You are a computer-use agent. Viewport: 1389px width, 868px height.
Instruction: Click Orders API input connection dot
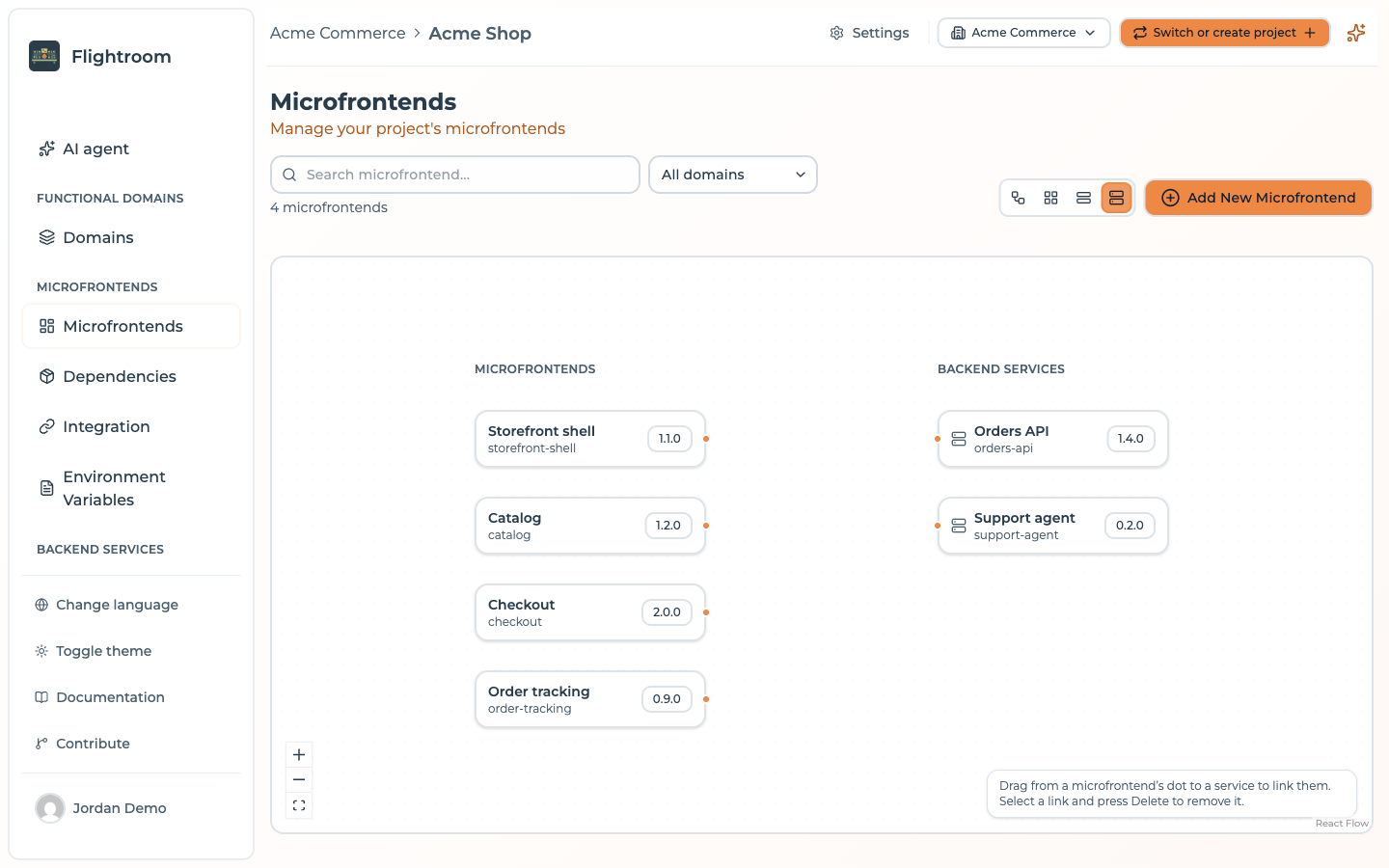coord(938,439)
